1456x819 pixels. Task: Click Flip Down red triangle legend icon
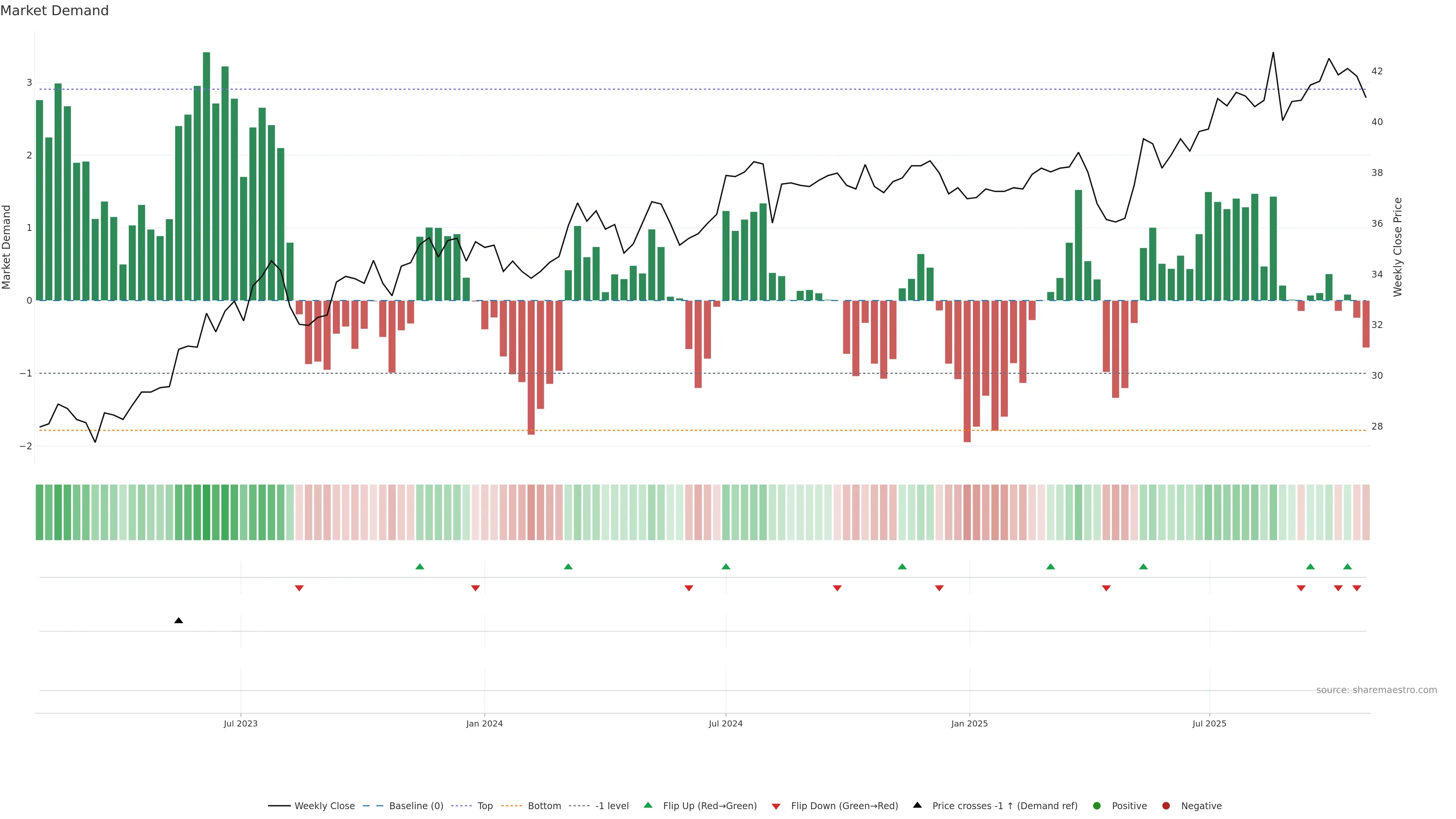(776, 806)
